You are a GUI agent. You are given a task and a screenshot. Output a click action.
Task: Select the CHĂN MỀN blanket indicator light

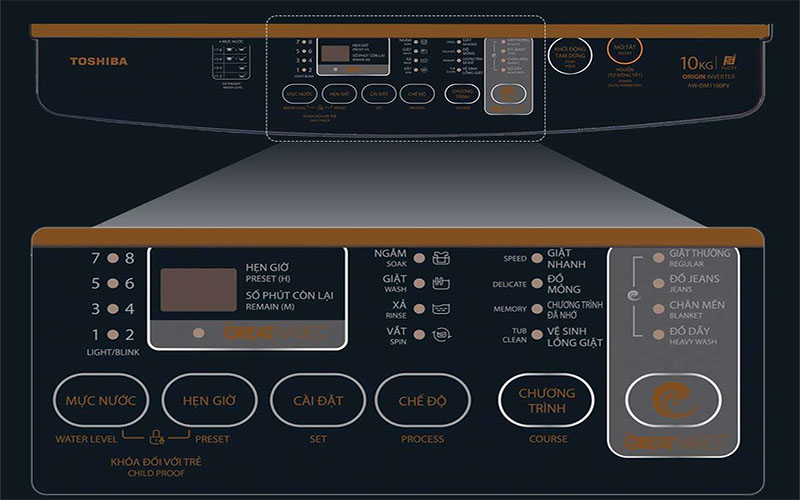pyautogui.click(x=658, y=309)
